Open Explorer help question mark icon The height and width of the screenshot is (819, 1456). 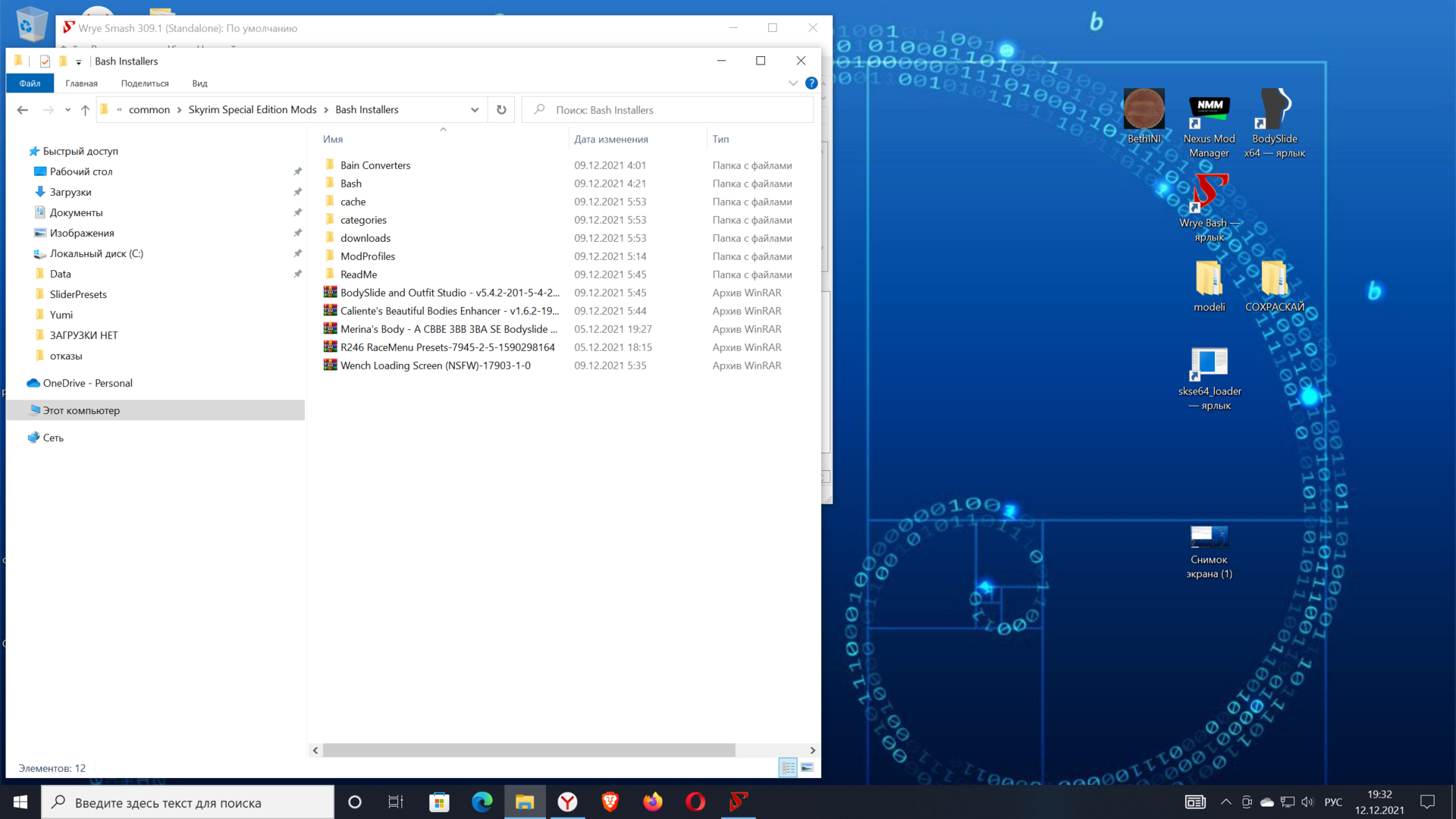[811, 83]
